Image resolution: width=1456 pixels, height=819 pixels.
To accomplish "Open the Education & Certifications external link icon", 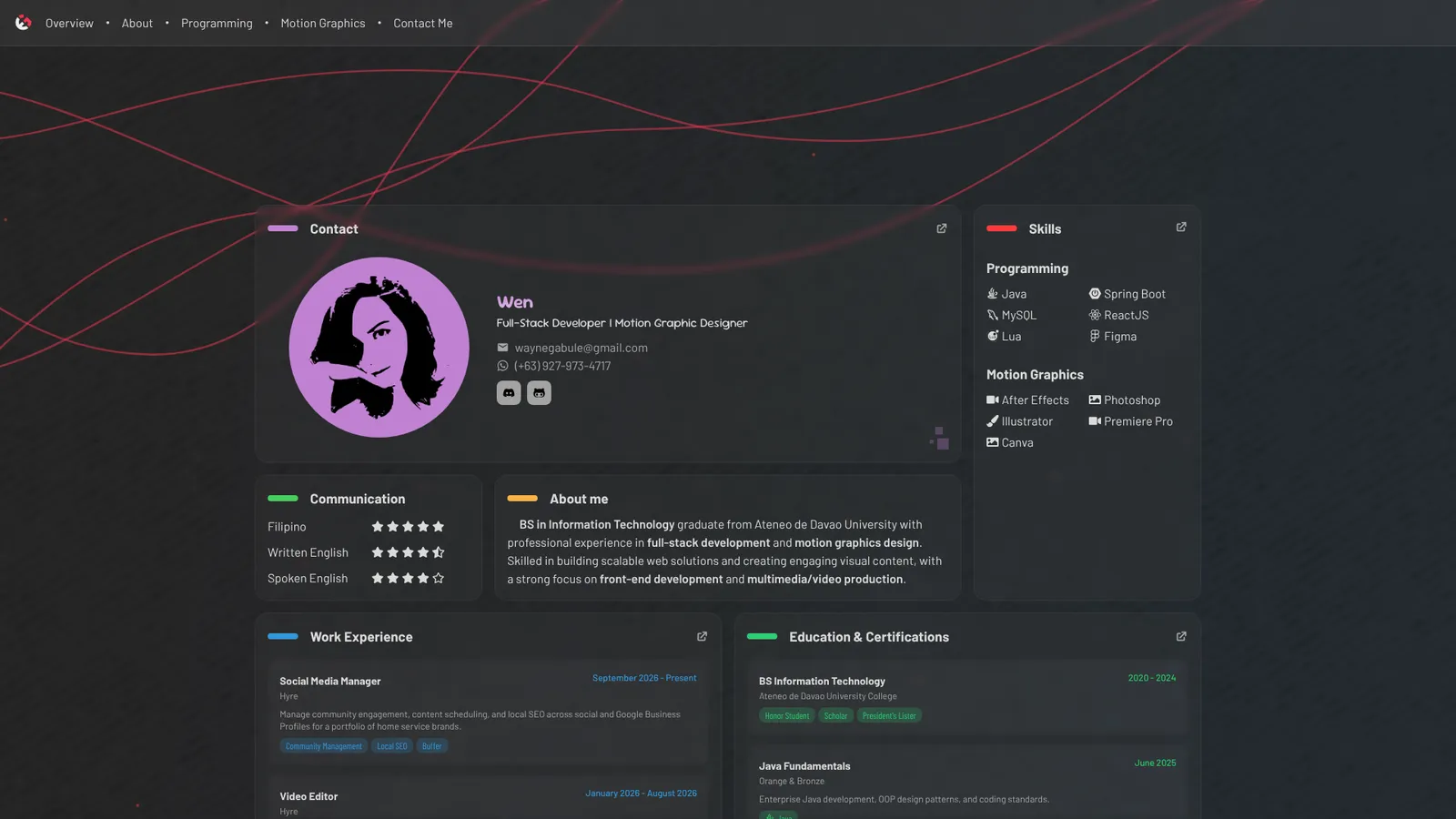I will click(x=1181, y=636).
